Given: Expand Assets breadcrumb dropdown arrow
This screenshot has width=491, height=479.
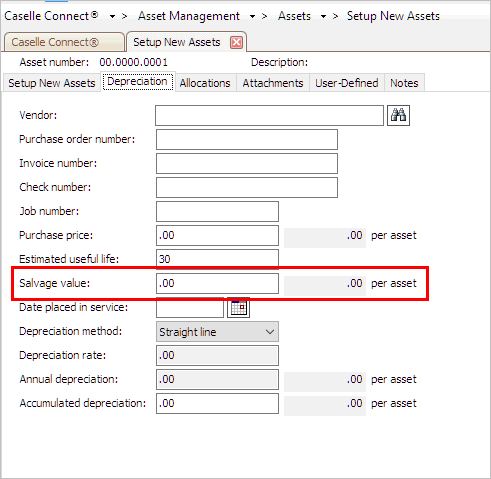Looking at the screenshot, I should click(323, 16).
